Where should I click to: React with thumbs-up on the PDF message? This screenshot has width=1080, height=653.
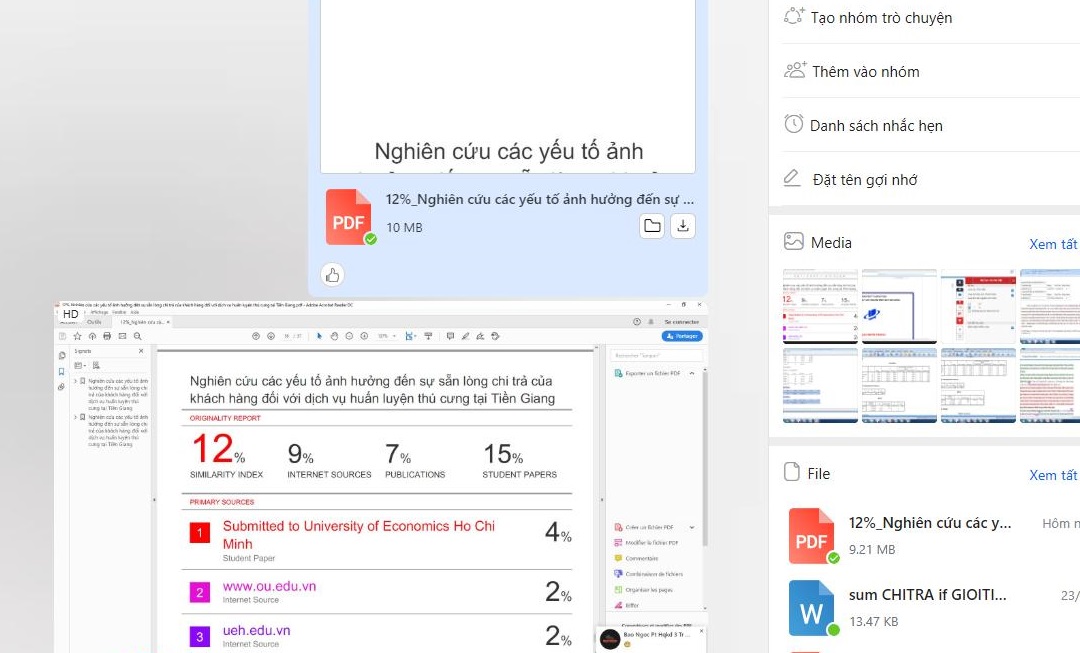pyautogui.click(x=333, y=276)
